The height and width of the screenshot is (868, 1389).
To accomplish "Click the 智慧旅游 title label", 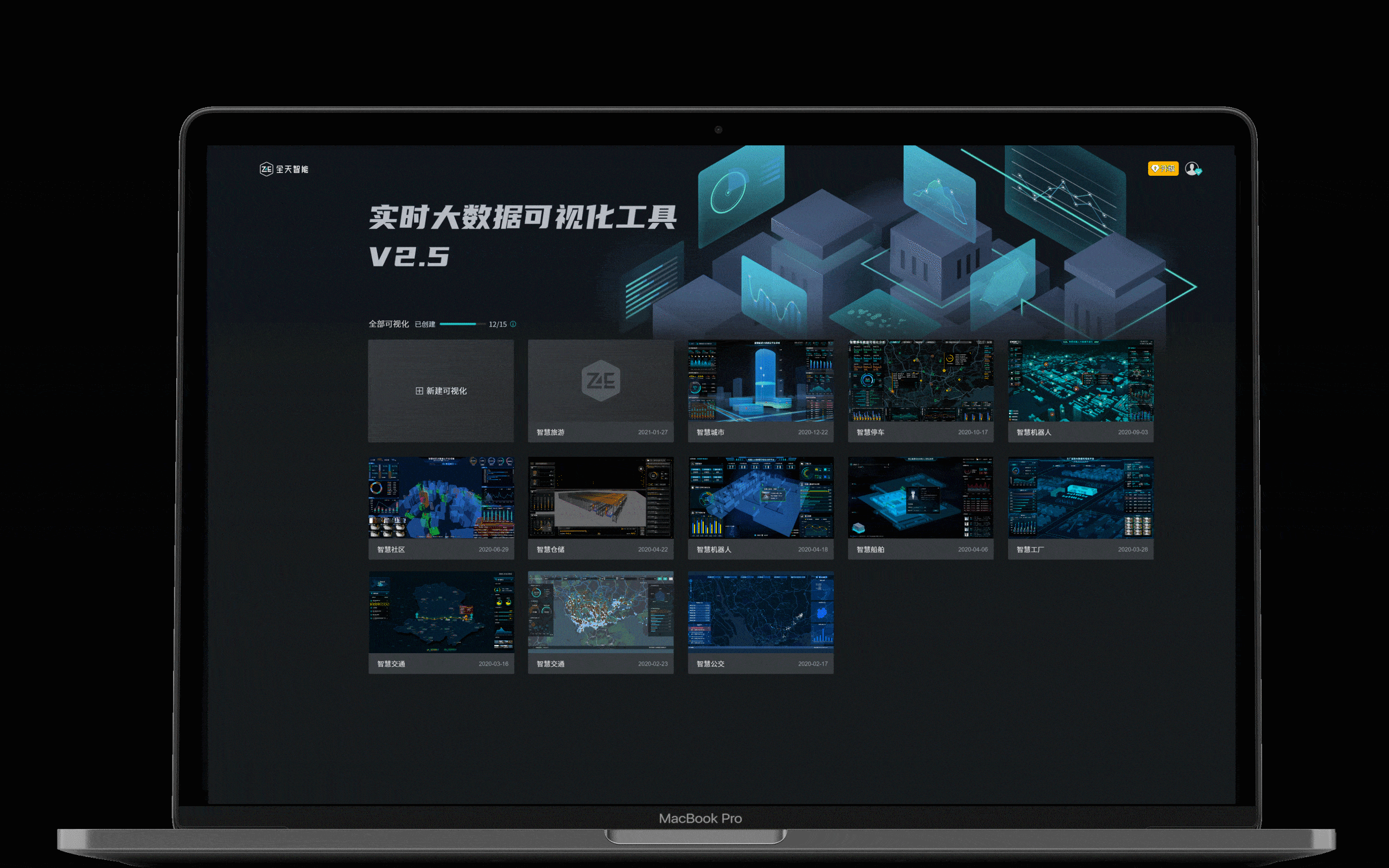I will point(550,432).
